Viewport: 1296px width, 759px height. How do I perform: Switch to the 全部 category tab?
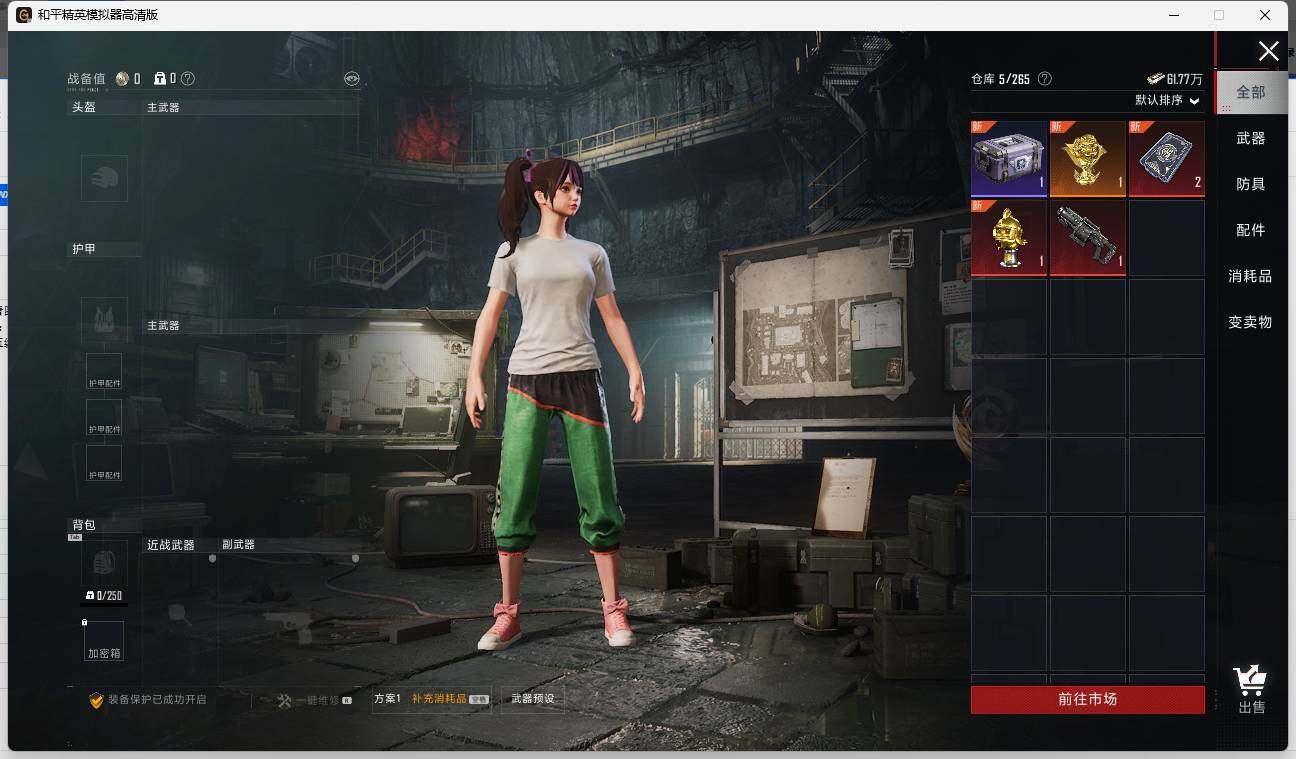tap(1251, 92)
